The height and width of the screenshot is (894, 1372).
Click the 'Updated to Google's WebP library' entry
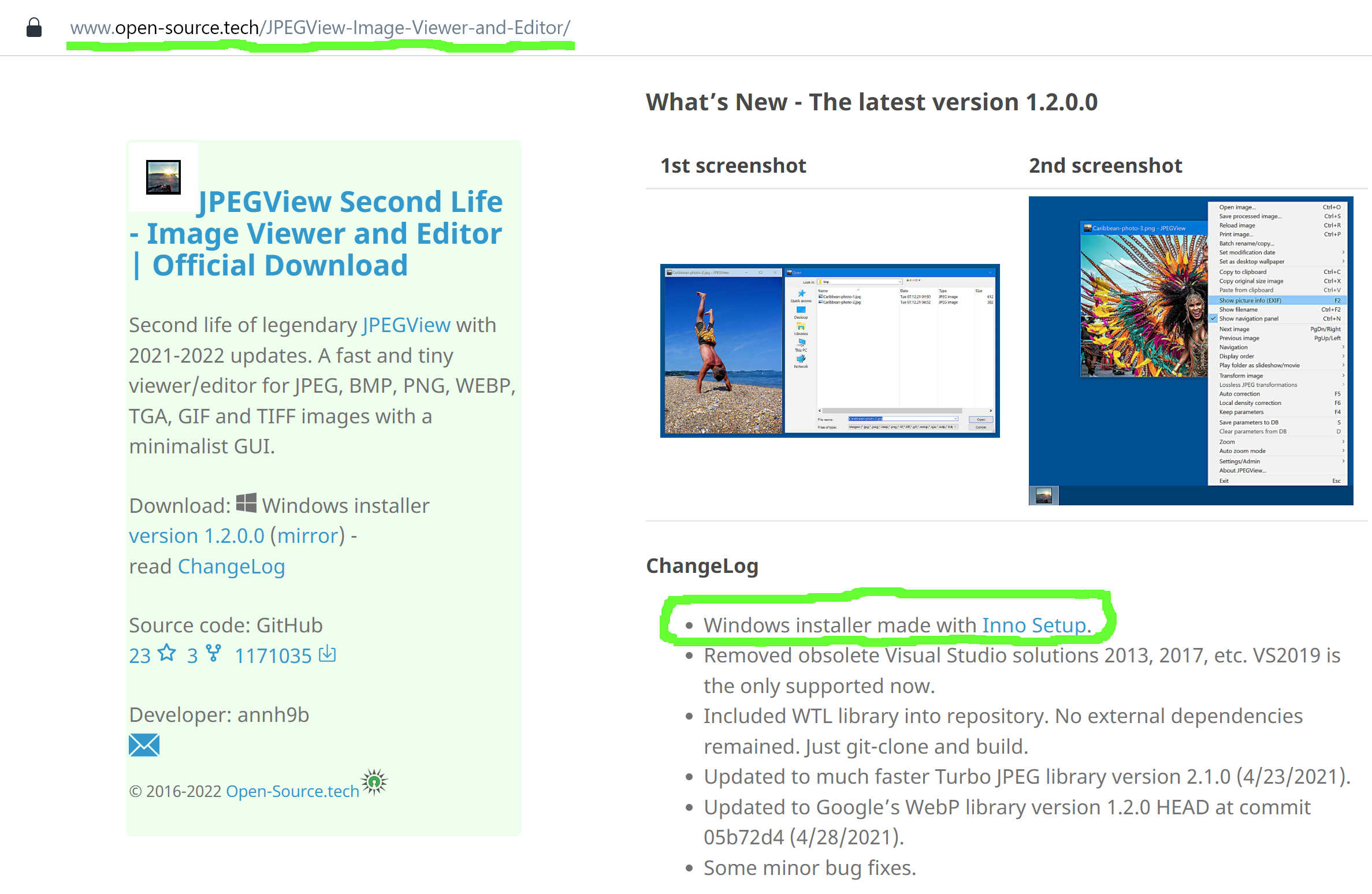tap(1007, 822)
